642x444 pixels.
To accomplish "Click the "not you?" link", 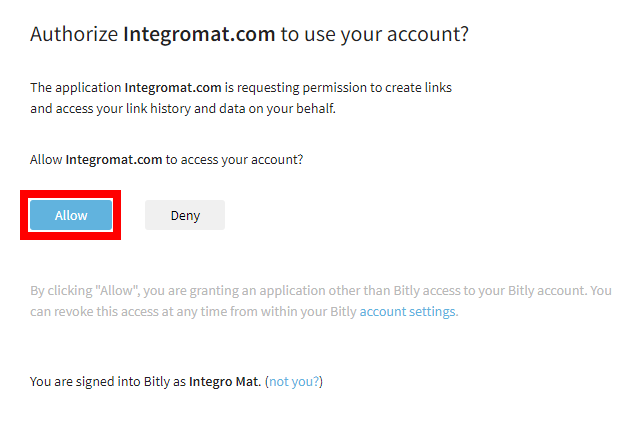I will (294, 382).
